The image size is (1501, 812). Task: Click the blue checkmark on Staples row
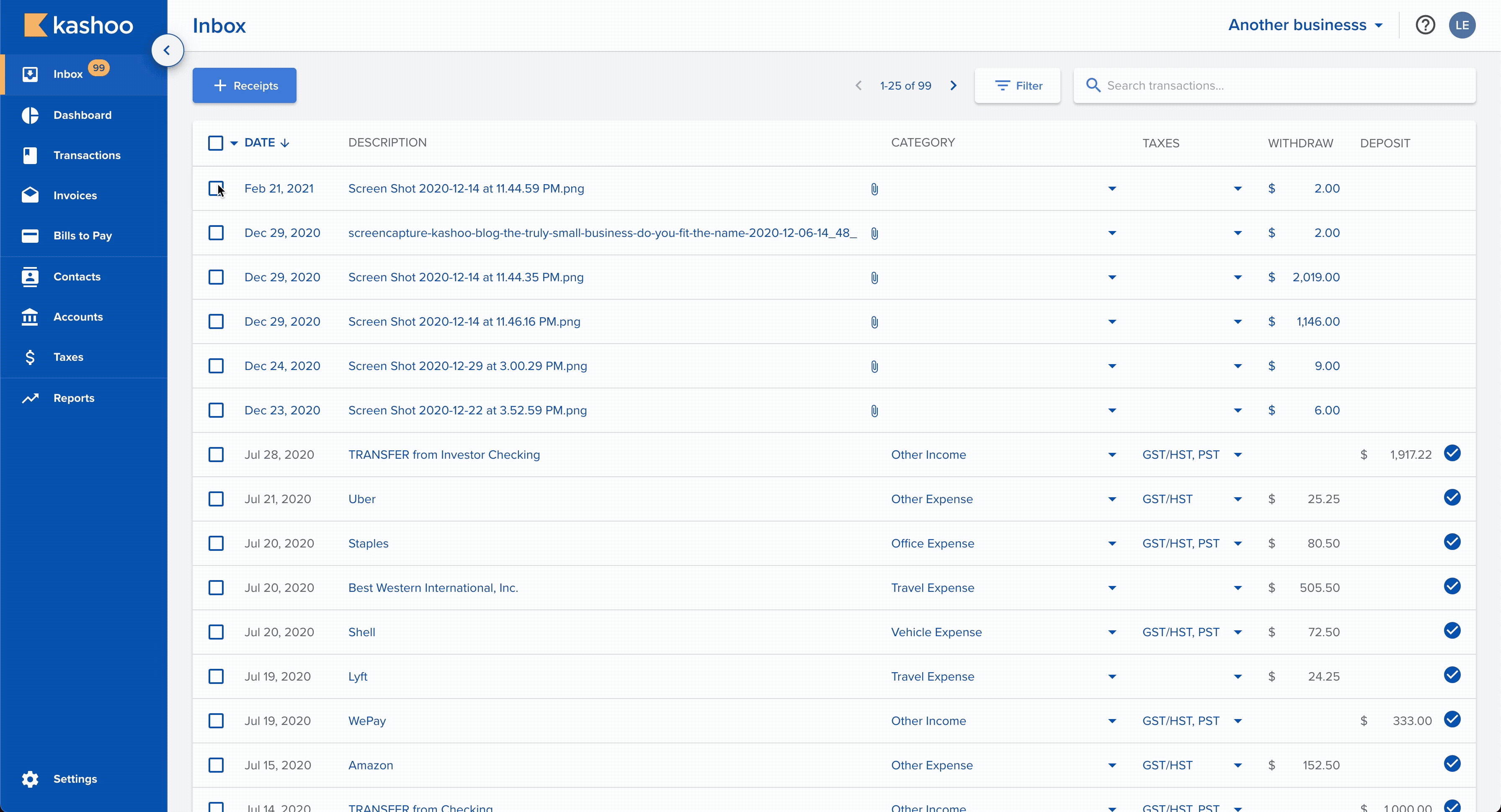1452,542
